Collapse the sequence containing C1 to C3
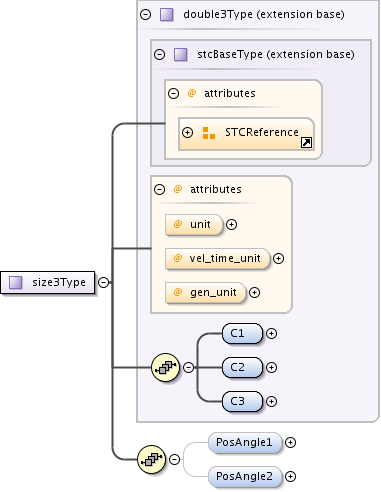381x492 pixels. [x=189, y=367]
